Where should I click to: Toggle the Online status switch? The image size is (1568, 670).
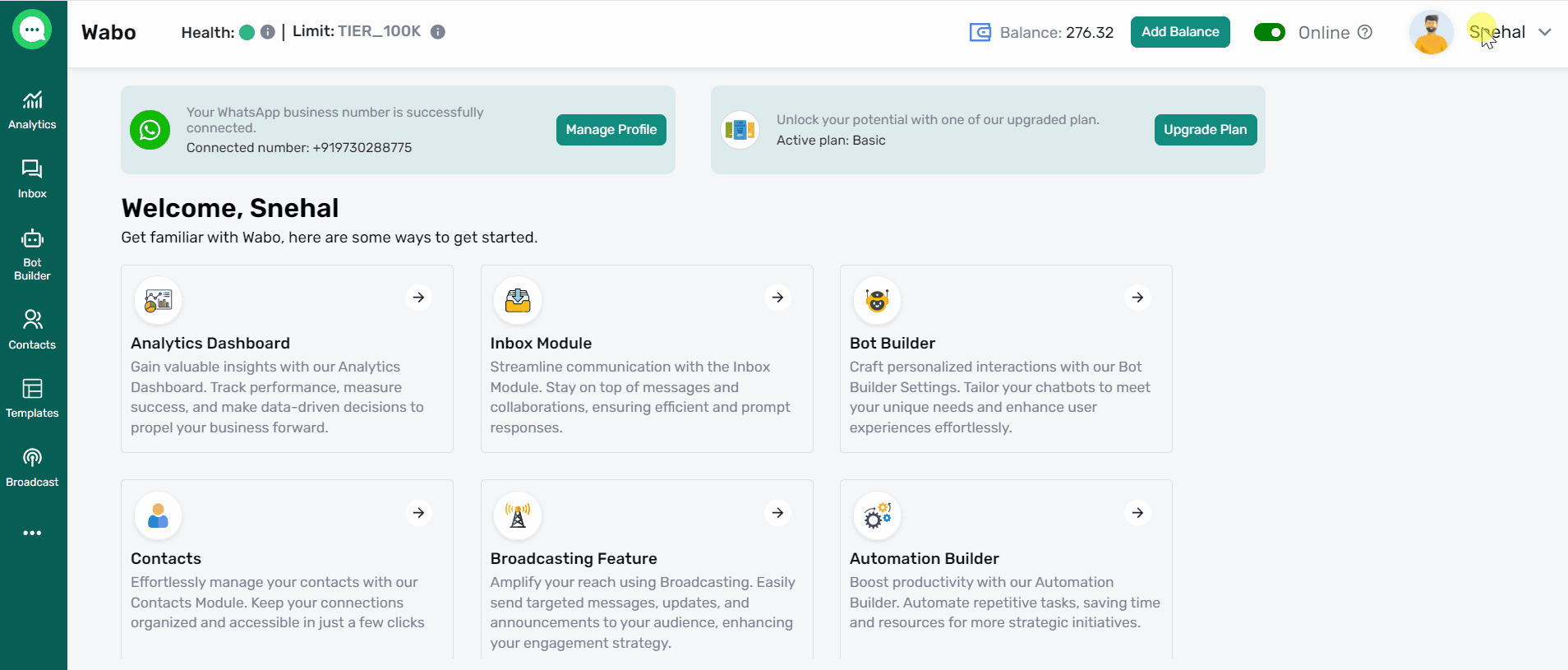[x=1269, y=32]
